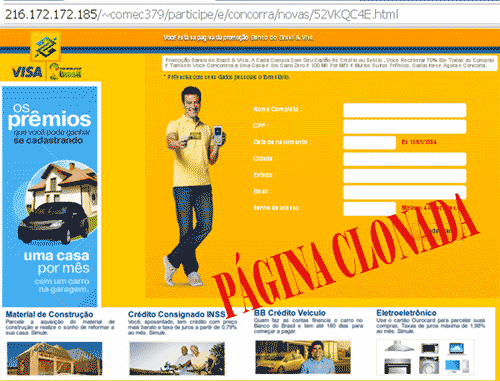Click the Banco do Brasil logo
This screenshot has width=500, height=381.
[x=46, y=47]
